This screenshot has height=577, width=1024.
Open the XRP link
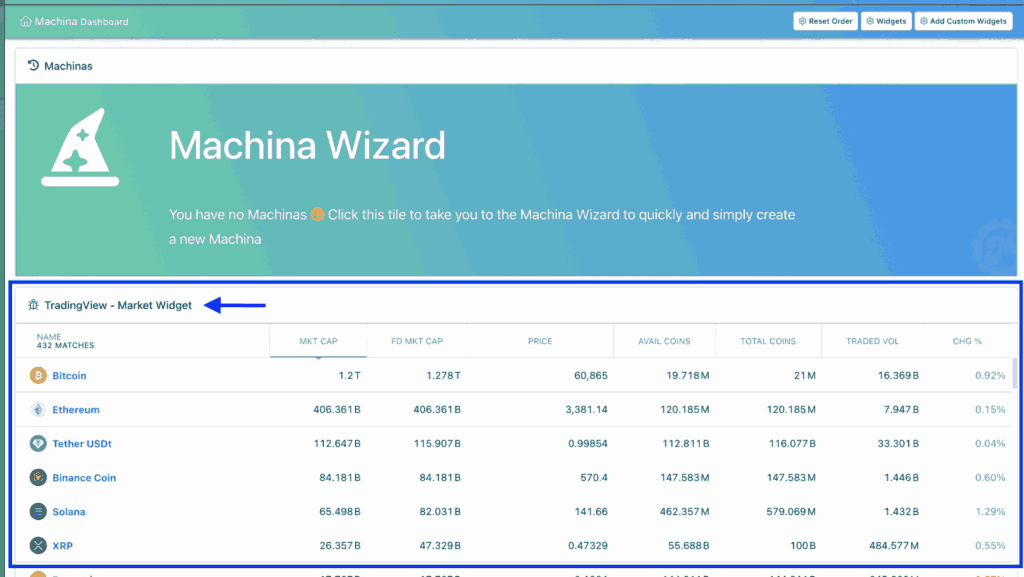[63, 545]
